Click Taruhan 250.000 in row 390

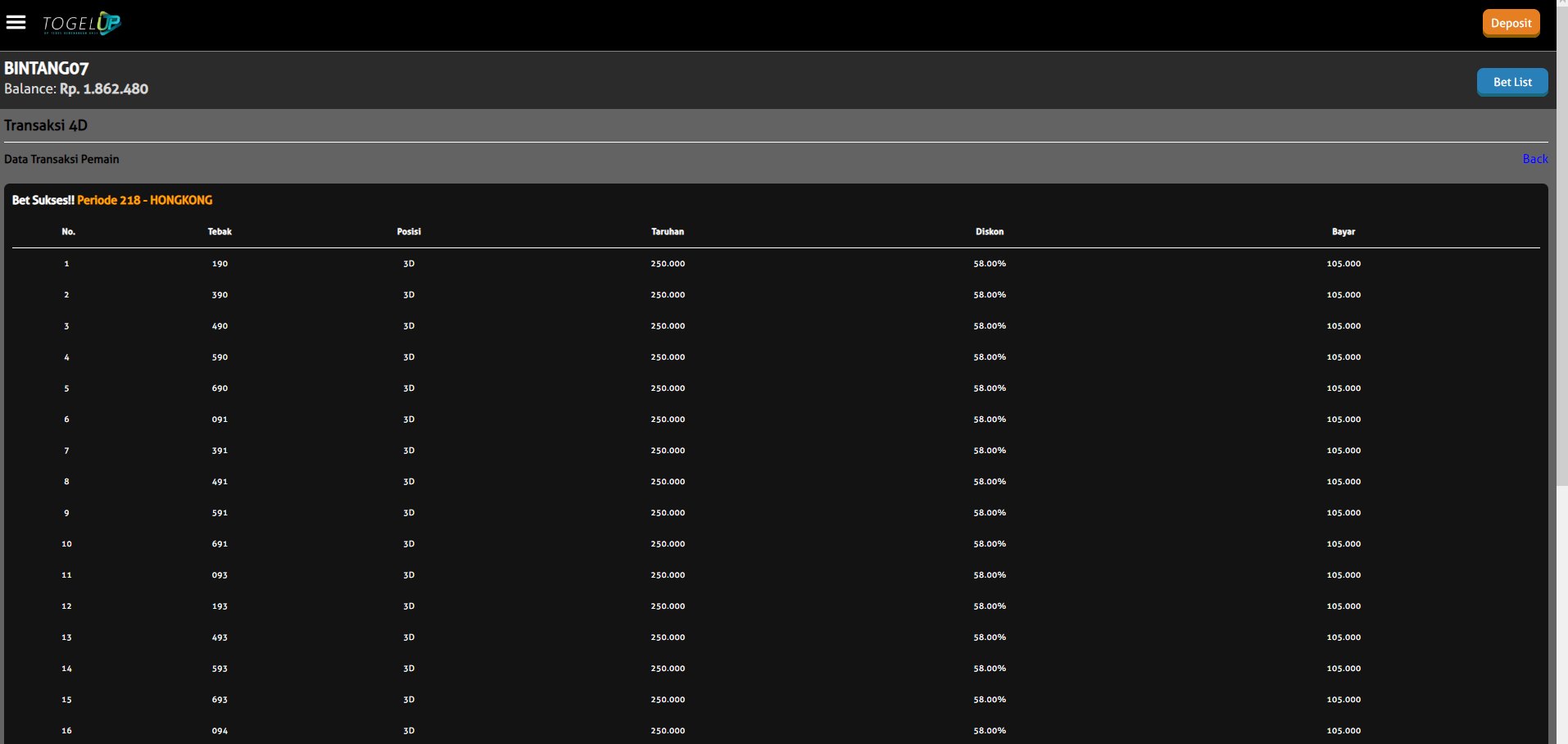pos(668,295)
